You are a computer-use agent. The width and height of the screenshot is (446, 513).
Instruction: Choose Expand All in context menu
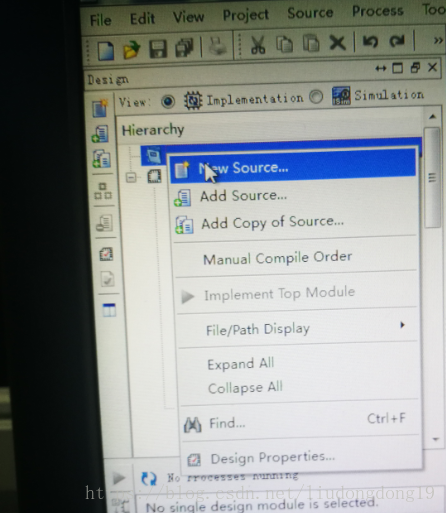coord(240,364)
